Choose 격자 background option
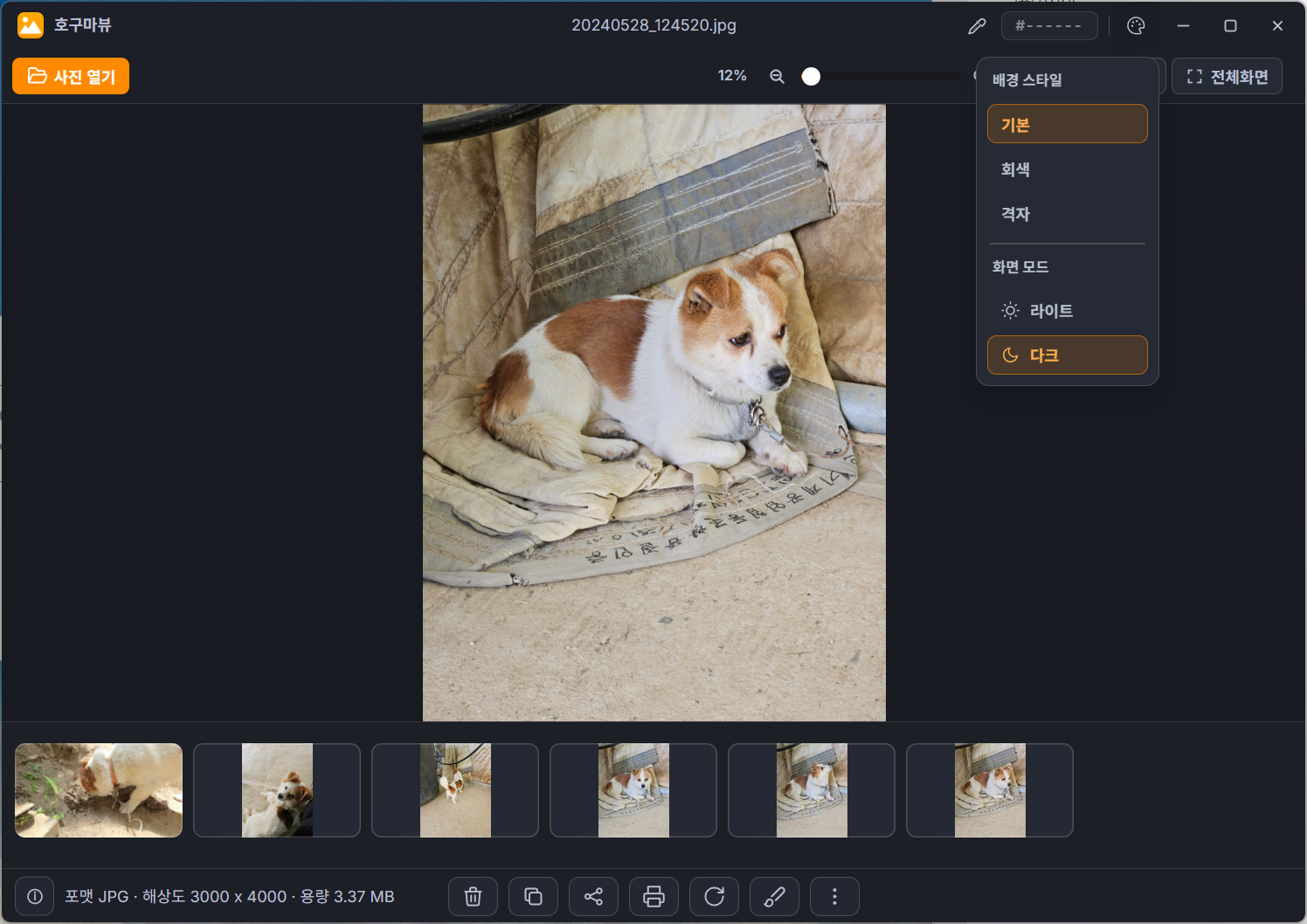The height and width of the screenshot is (924, 1307). [x=1067, y=214]
